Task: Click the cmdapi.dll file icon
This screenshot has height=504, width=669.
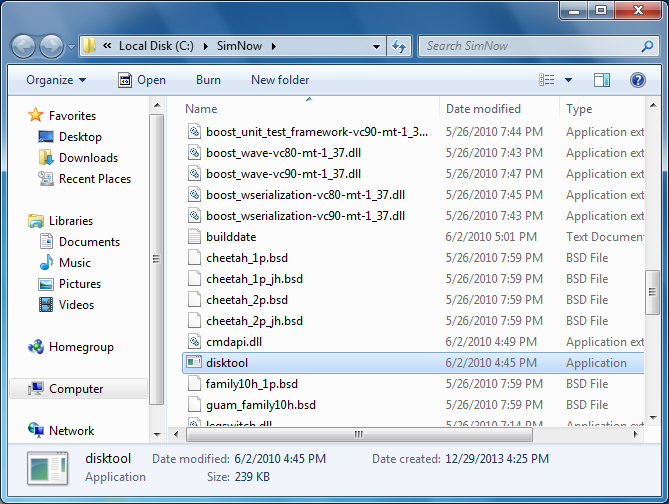Action: pos(194,342)
